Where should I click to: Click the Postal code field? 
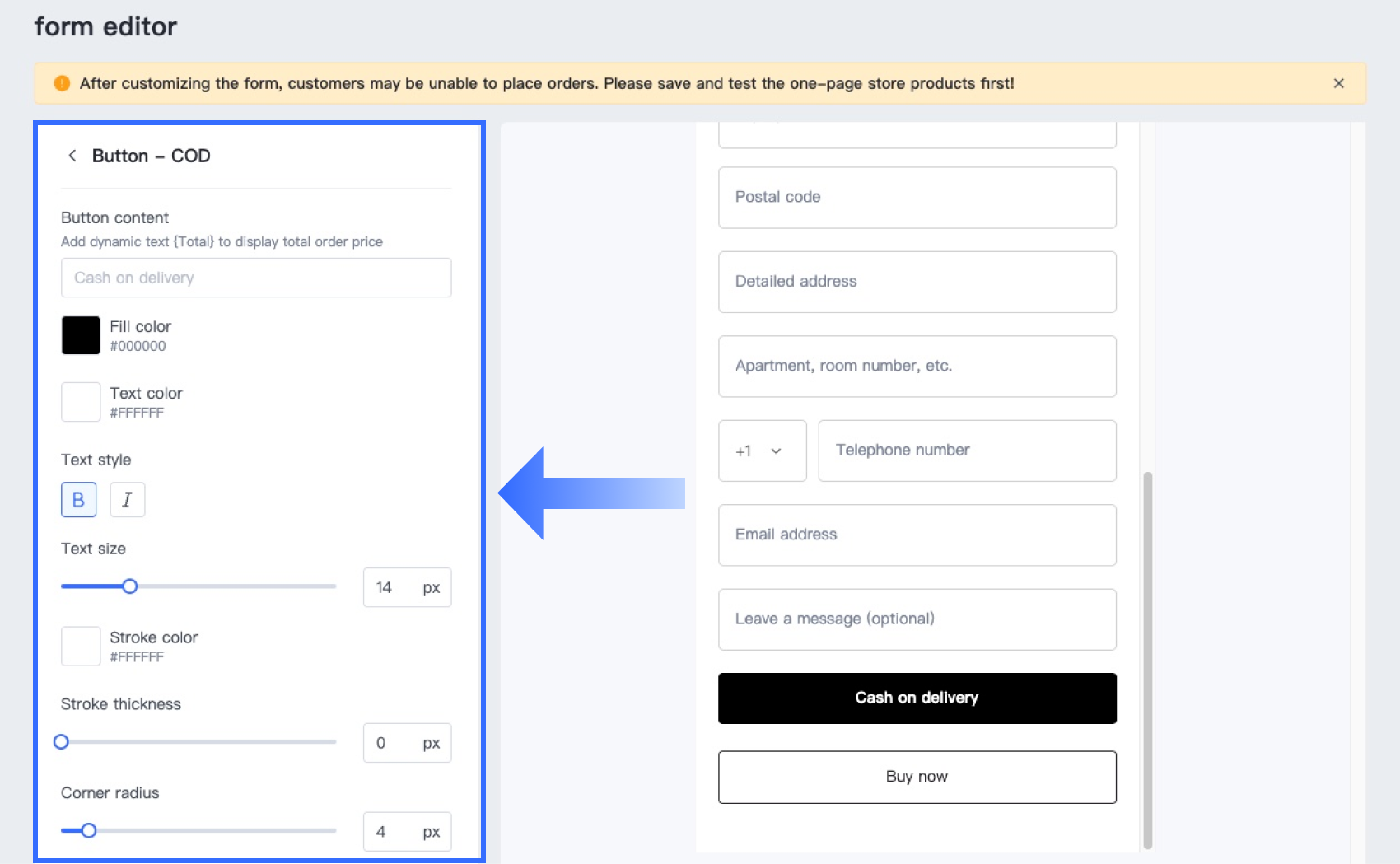click(x=917, y=198)
